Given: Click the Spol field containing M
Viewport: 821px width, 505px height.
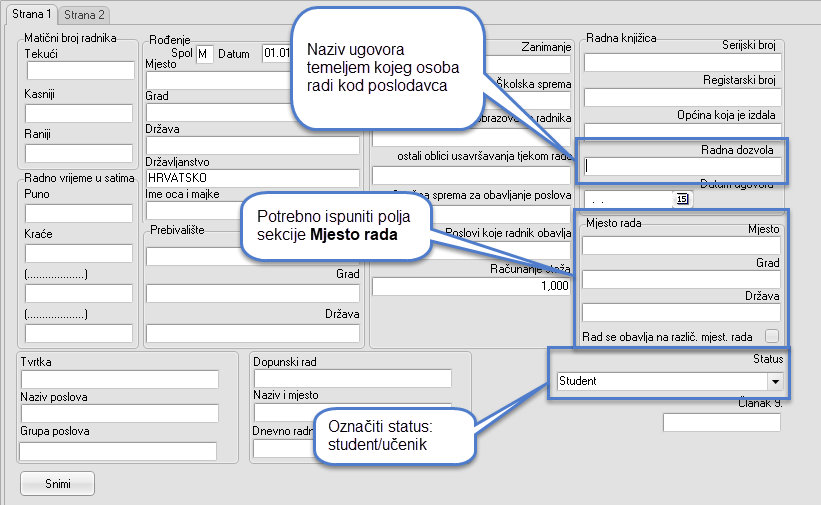Looking at the screenshot, I should [205, 54].
